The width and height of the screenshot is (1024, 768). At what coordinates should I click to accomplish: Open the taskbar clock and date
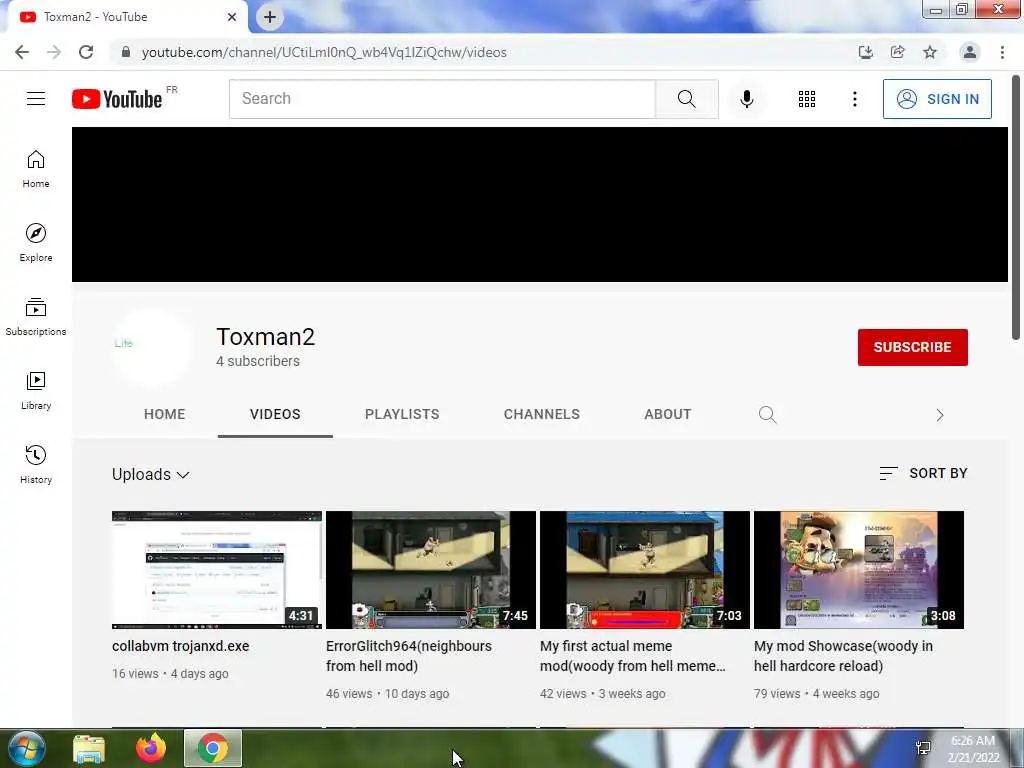coord(973,749)
